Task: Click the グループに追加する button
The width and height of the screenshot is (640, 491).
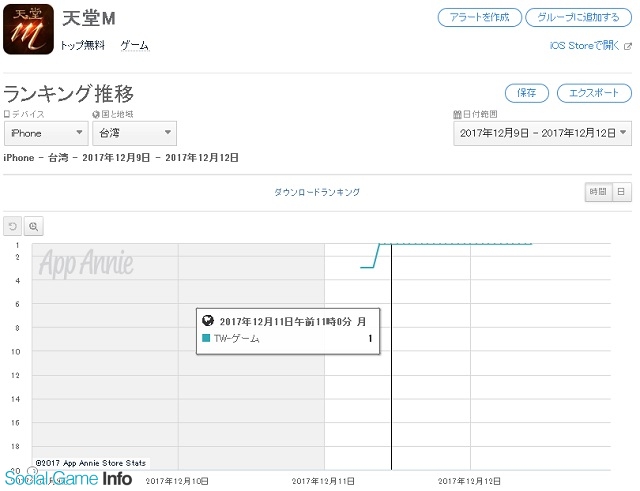Action: (579, 18)
